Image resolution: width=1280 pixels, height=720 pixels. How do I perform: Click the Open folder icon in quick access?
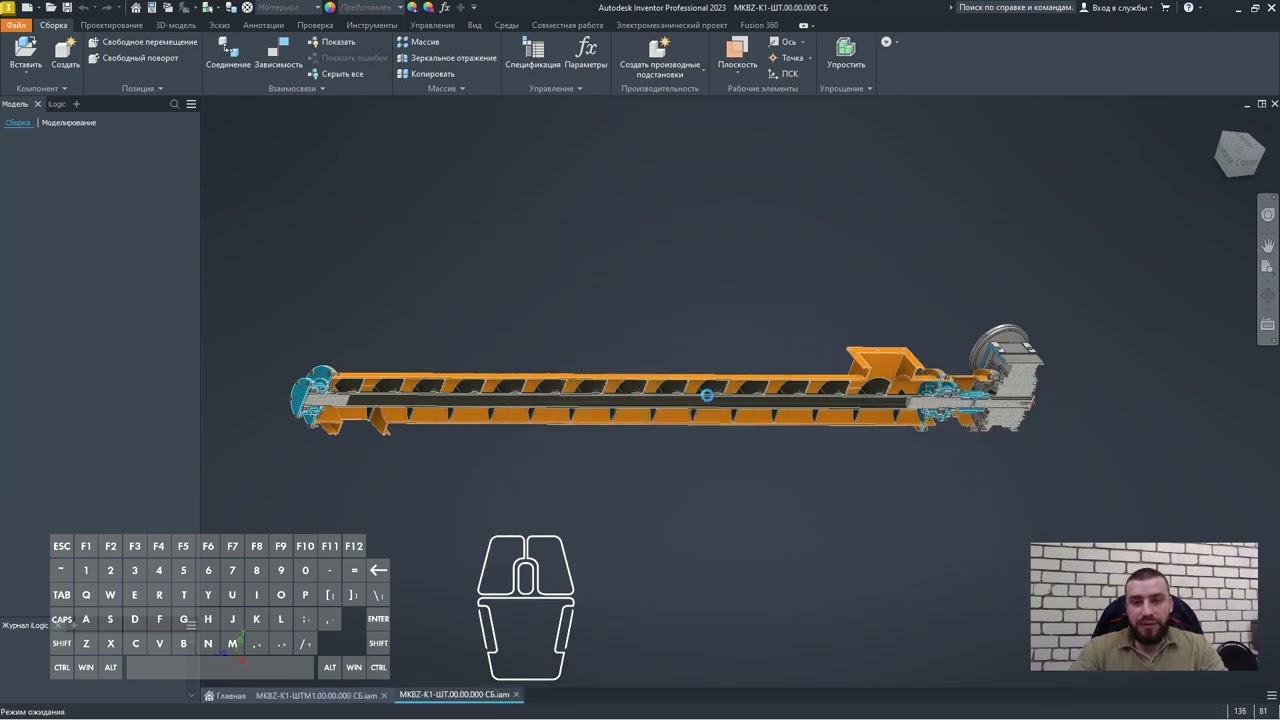(51, 8)
